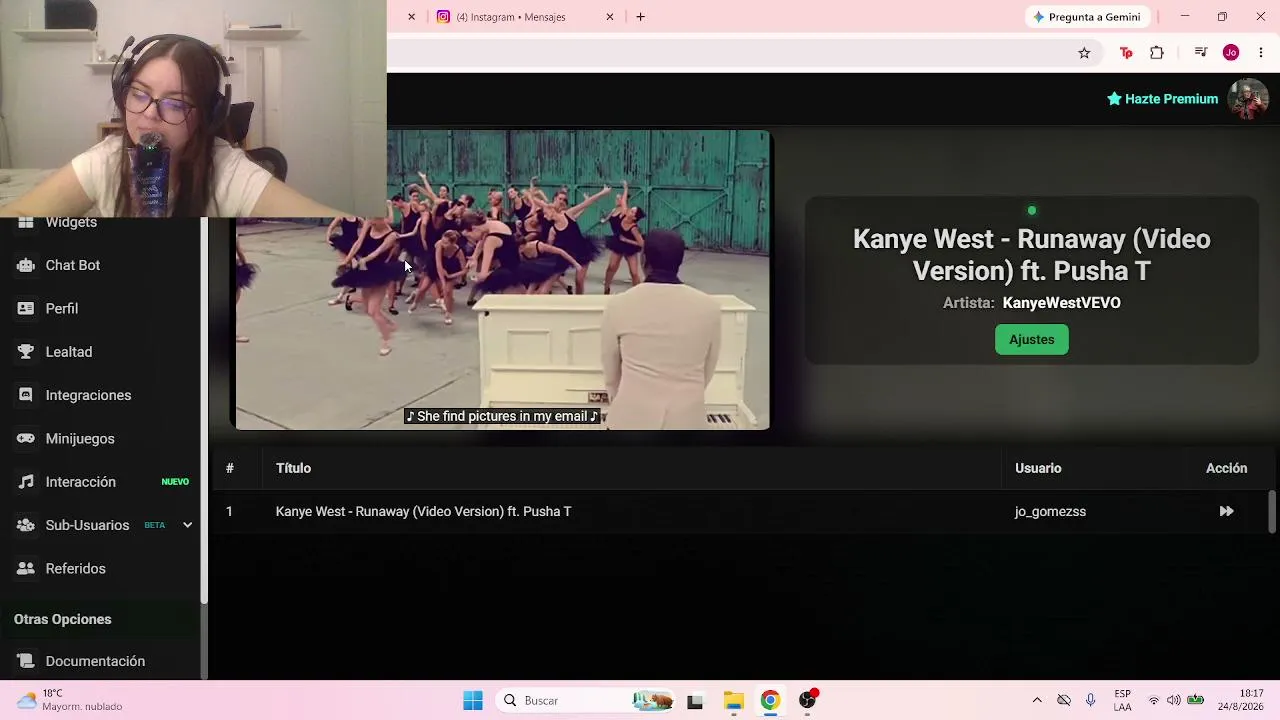Click the Sub-Usuarios users gear icon
Image resolution: width=1280 pixels, height=720 pixels.
pos(26,525)
